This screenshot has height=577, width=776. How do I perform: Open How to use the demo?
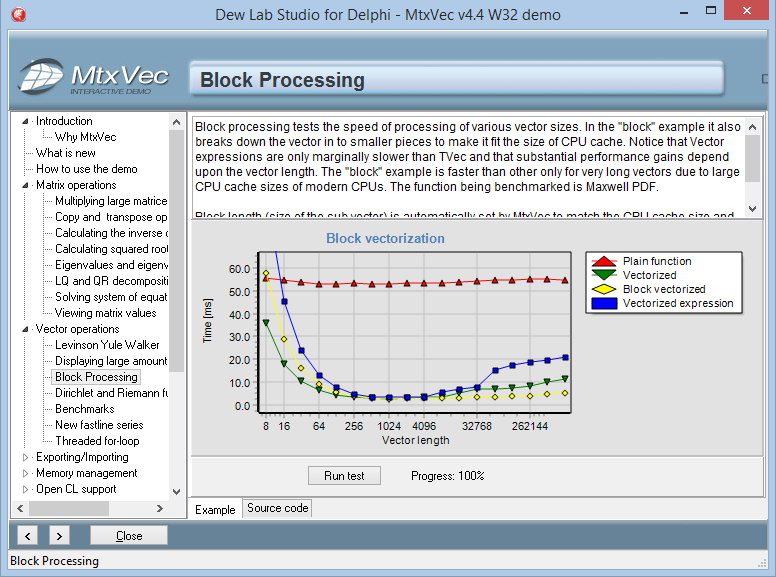pos(87,169)
